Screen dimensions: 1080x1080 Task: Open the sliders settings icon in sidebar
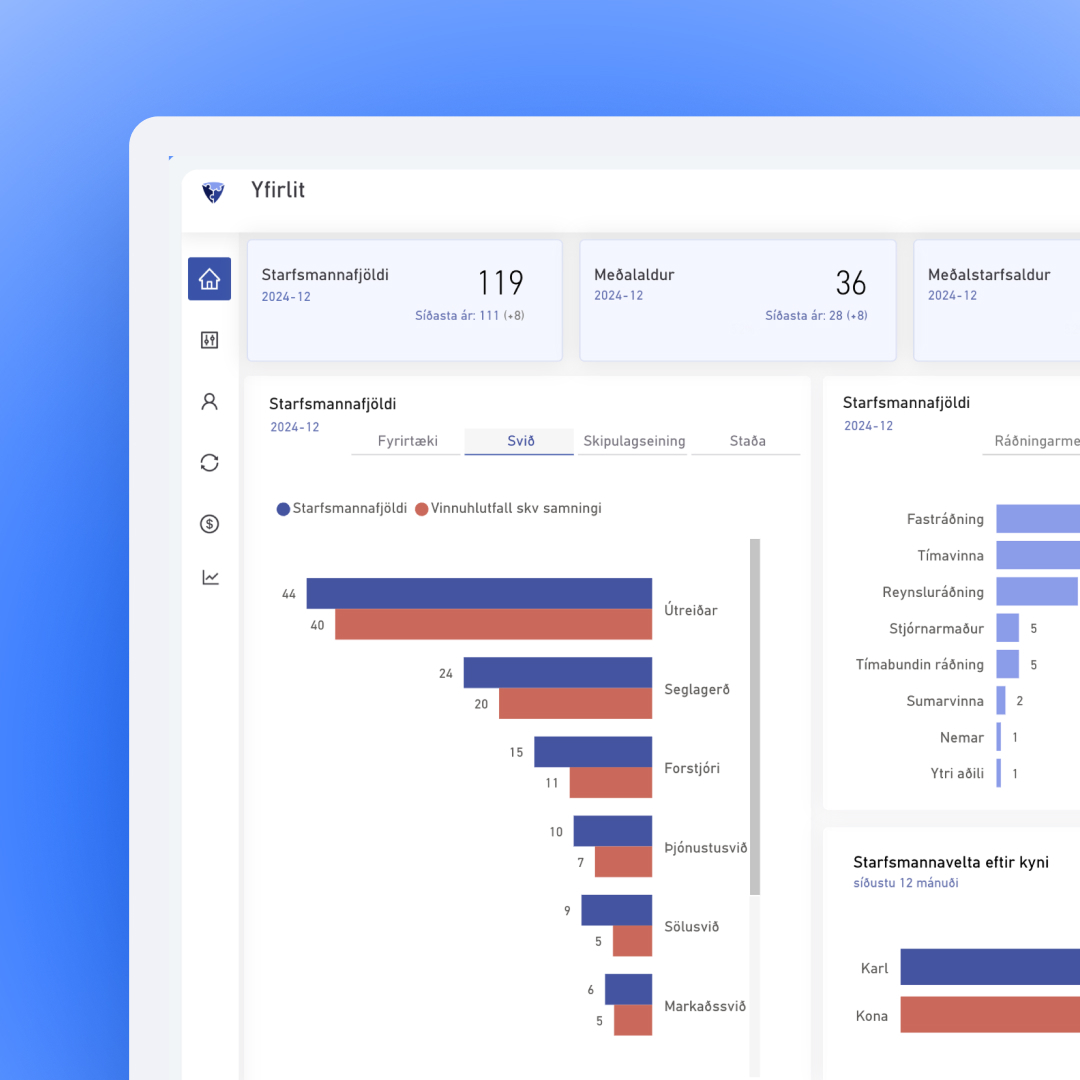click(209, 340)
